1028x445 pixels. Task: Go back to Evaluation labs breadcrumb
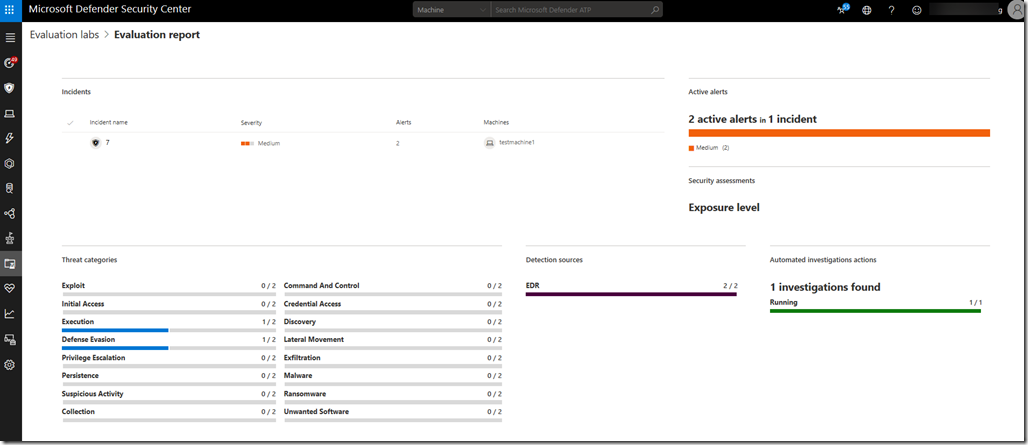click(64, 35)
